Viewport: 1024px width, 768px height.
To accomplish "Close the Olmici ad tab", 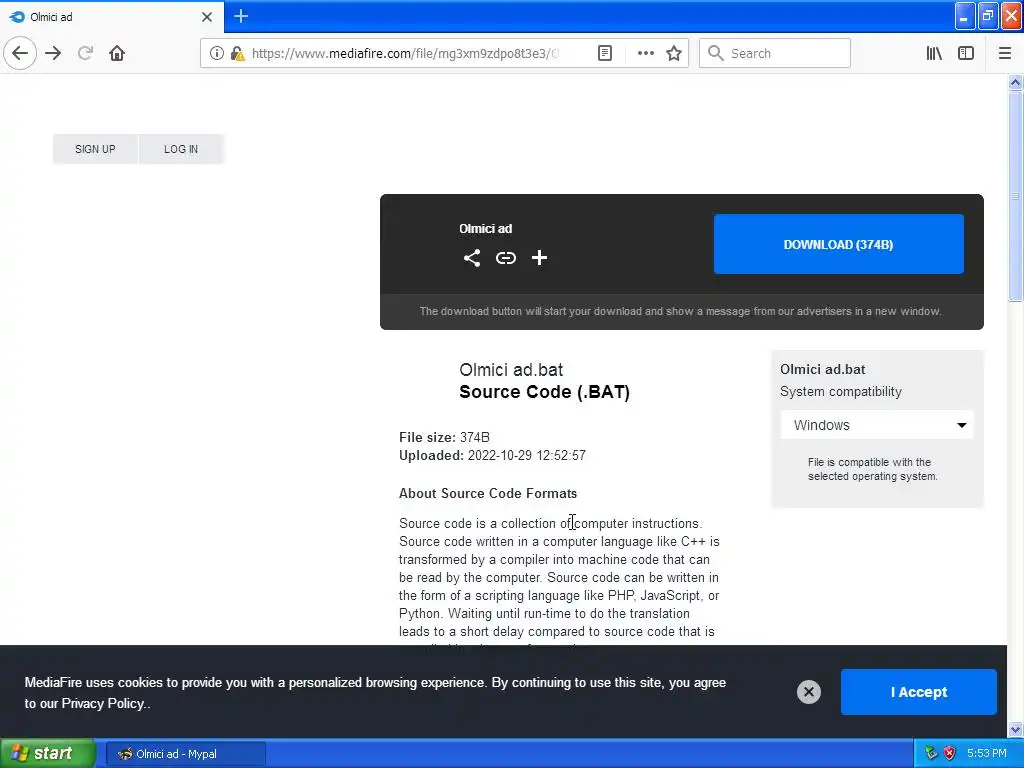I will pyautogui.click(x=207, y=17).
